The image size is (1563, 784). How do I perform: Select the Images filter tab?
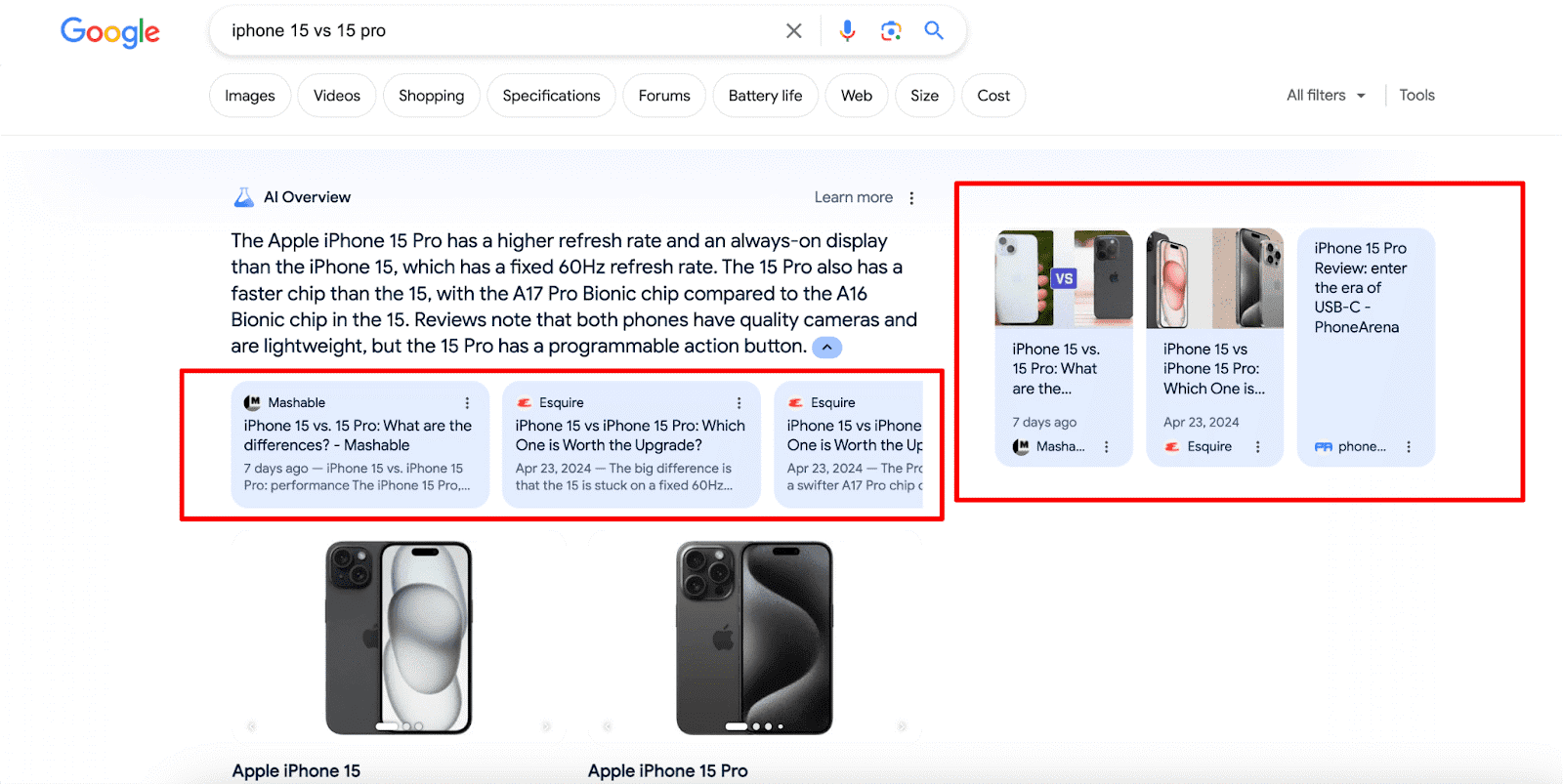coord(250,96)
